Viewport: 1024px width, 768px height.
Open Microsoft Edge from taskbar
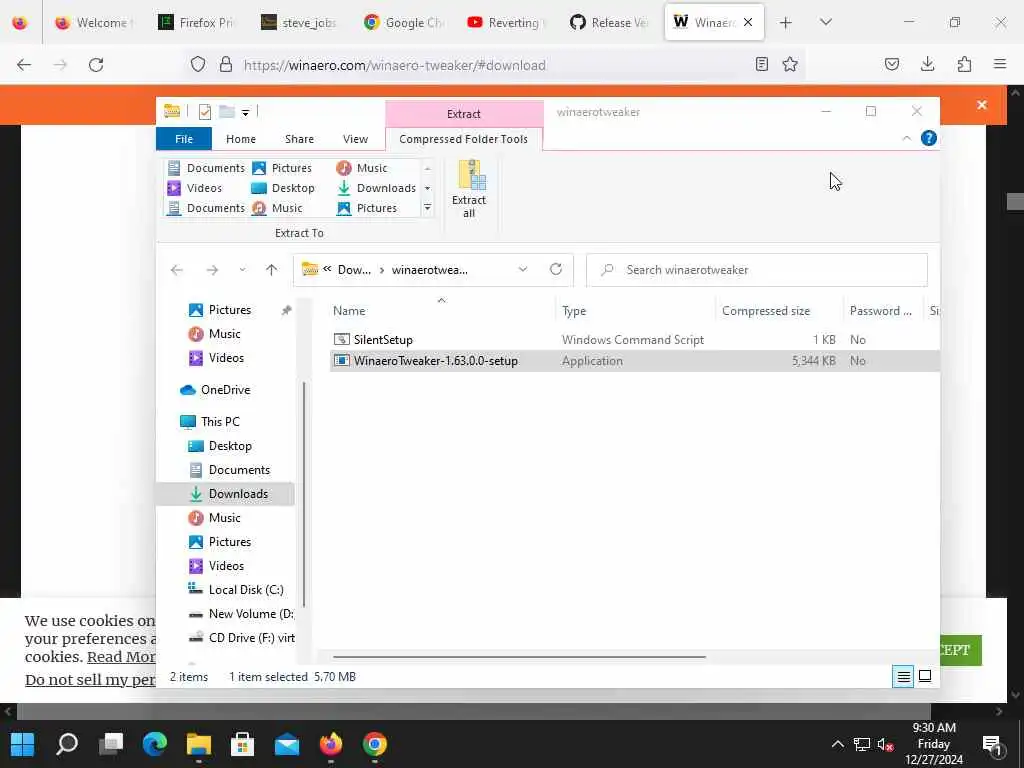(155, 744)
